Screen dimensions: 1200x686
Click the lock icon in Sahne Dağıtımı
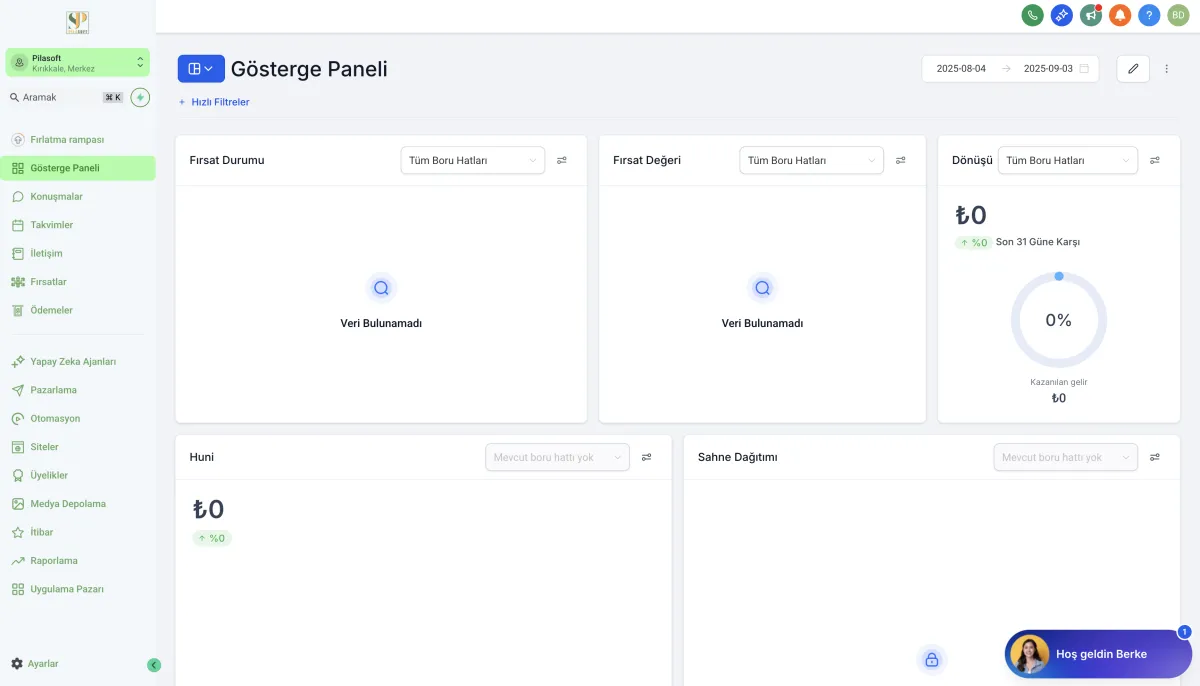click(x=932, y=660)
